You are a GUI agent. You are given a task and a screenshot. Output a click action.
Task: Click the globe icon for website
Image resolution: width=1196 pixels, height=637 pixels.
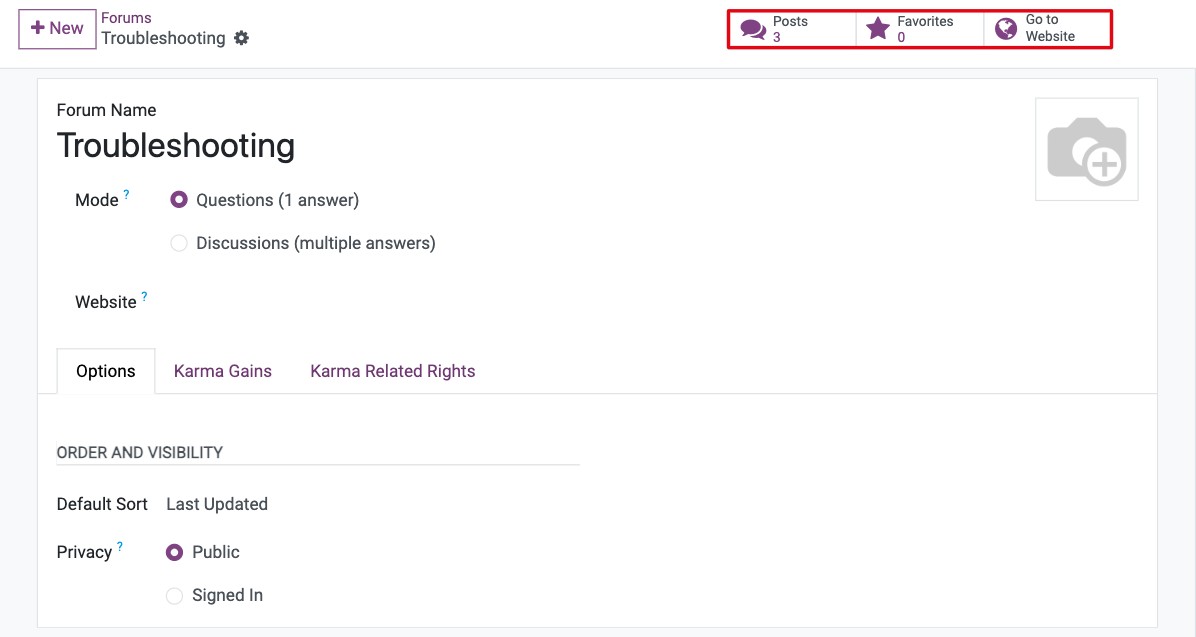point(1006,29)
